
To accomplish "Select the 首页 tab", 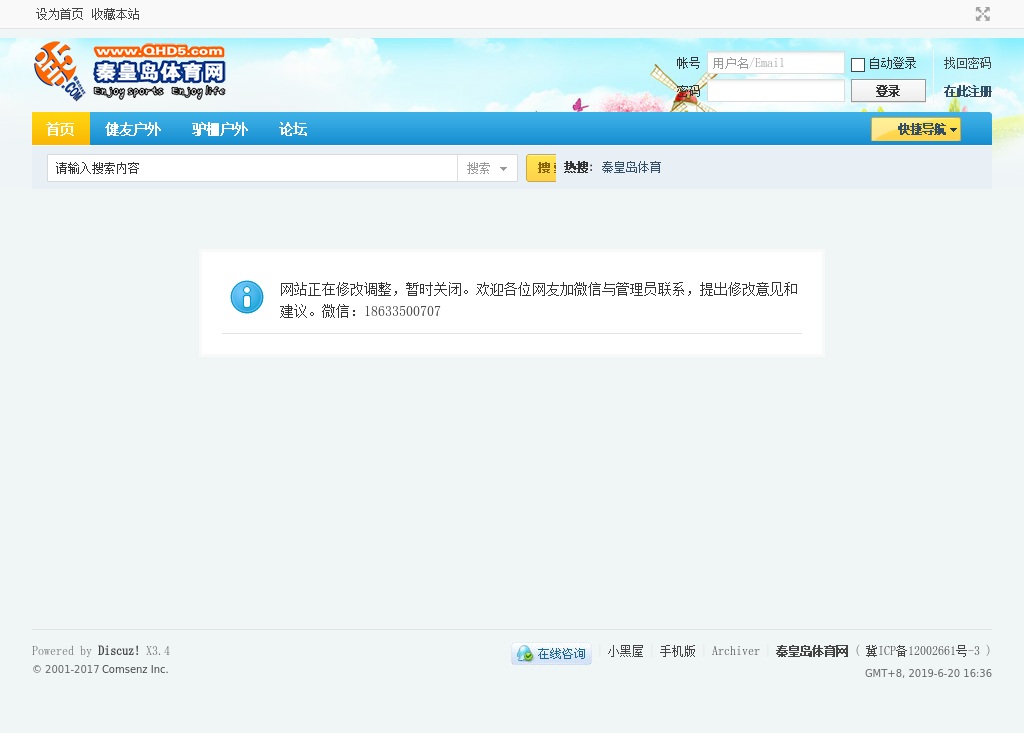I will click(x=60, y=129).
